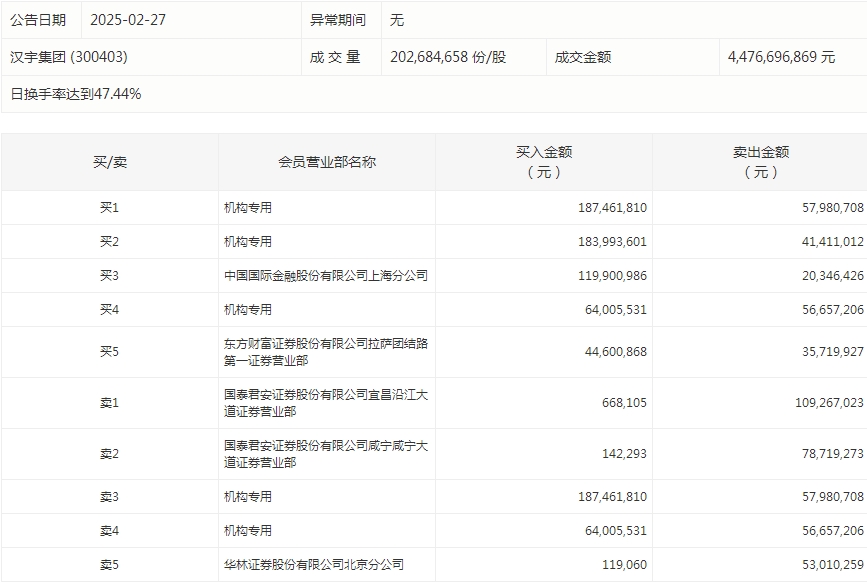Select sell amount 20,346,426
This screenshot has width=867, height=582.
(x=833, y=276)
